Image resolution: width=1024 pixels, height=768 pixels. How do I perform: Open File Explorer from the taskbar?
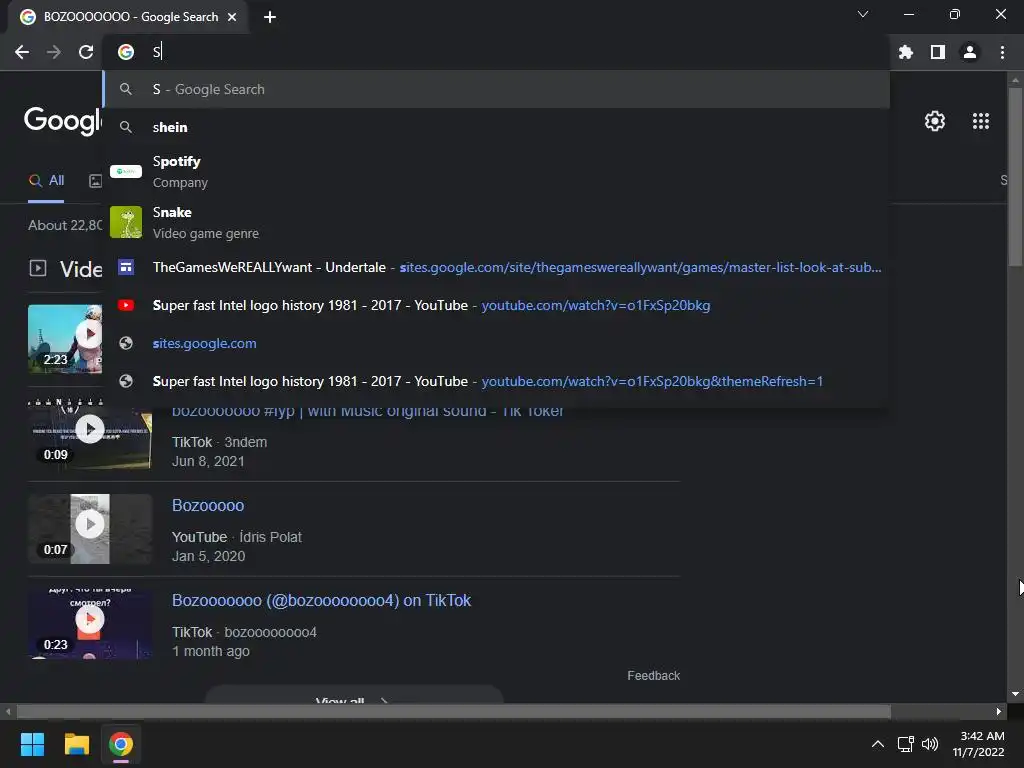click(x=76, y=744)
